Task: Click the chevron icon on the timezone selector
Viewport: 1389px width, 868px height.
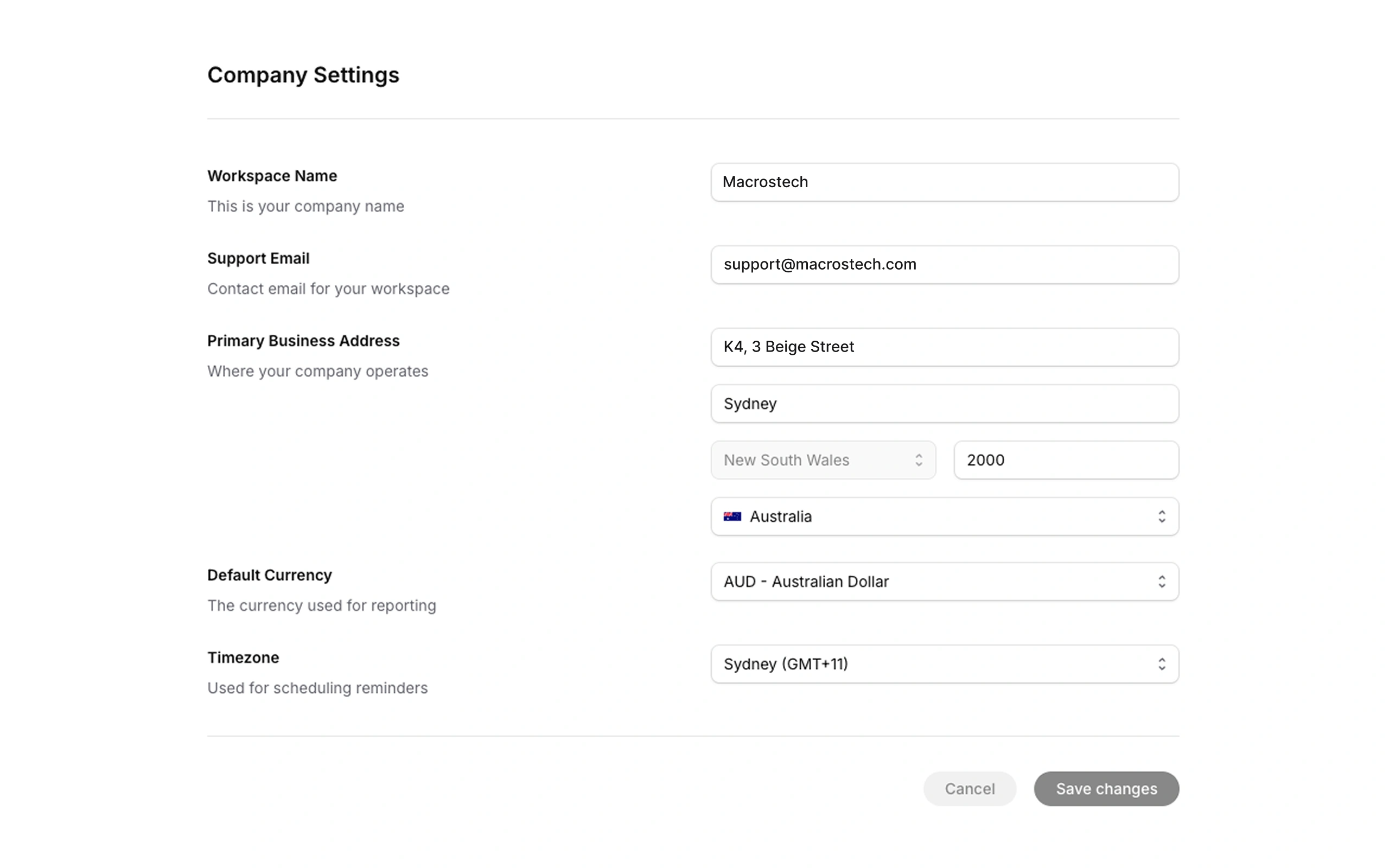Action: click(1163, 664)
